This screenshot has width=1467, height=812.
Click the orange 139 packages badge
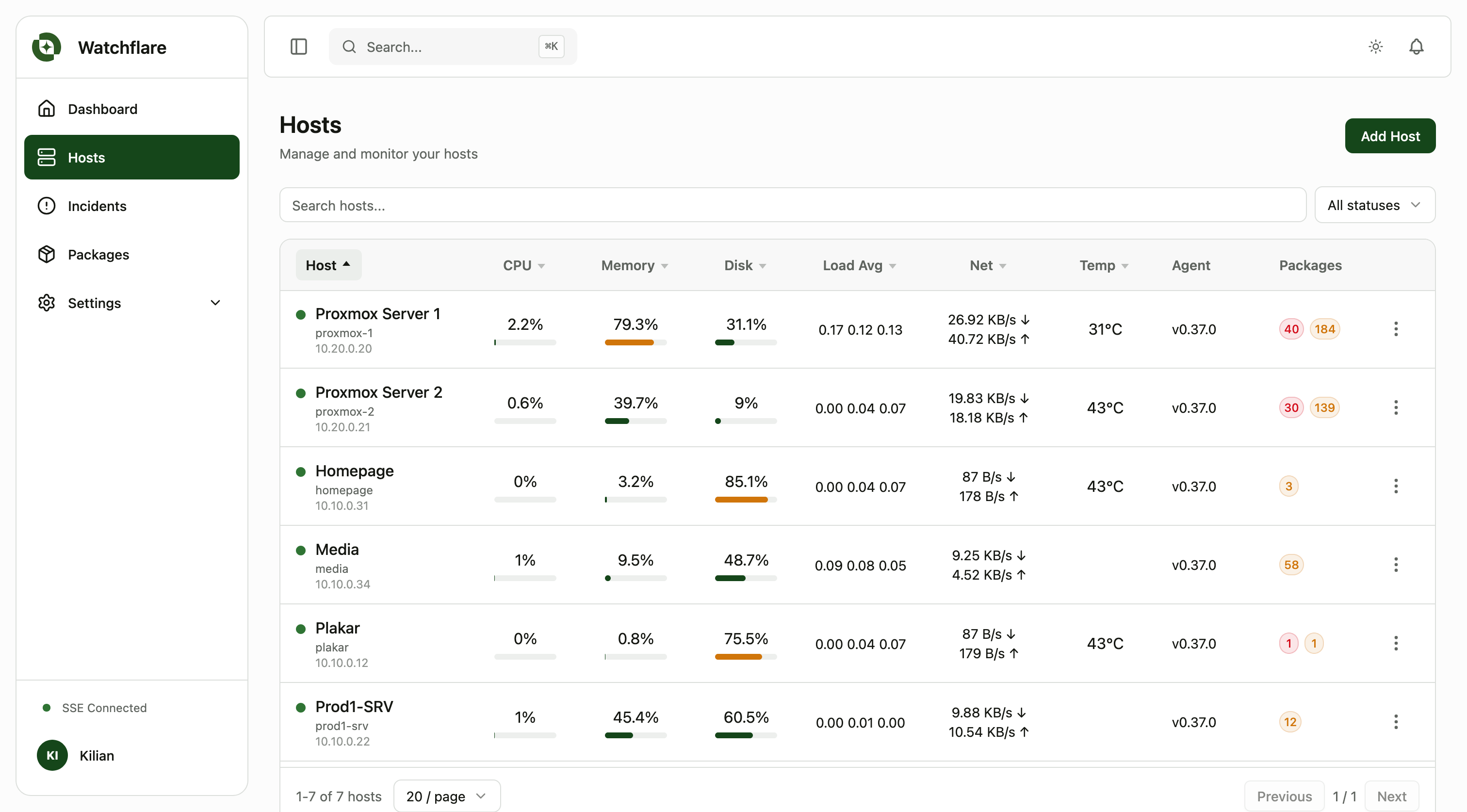tap(1325, 408)
